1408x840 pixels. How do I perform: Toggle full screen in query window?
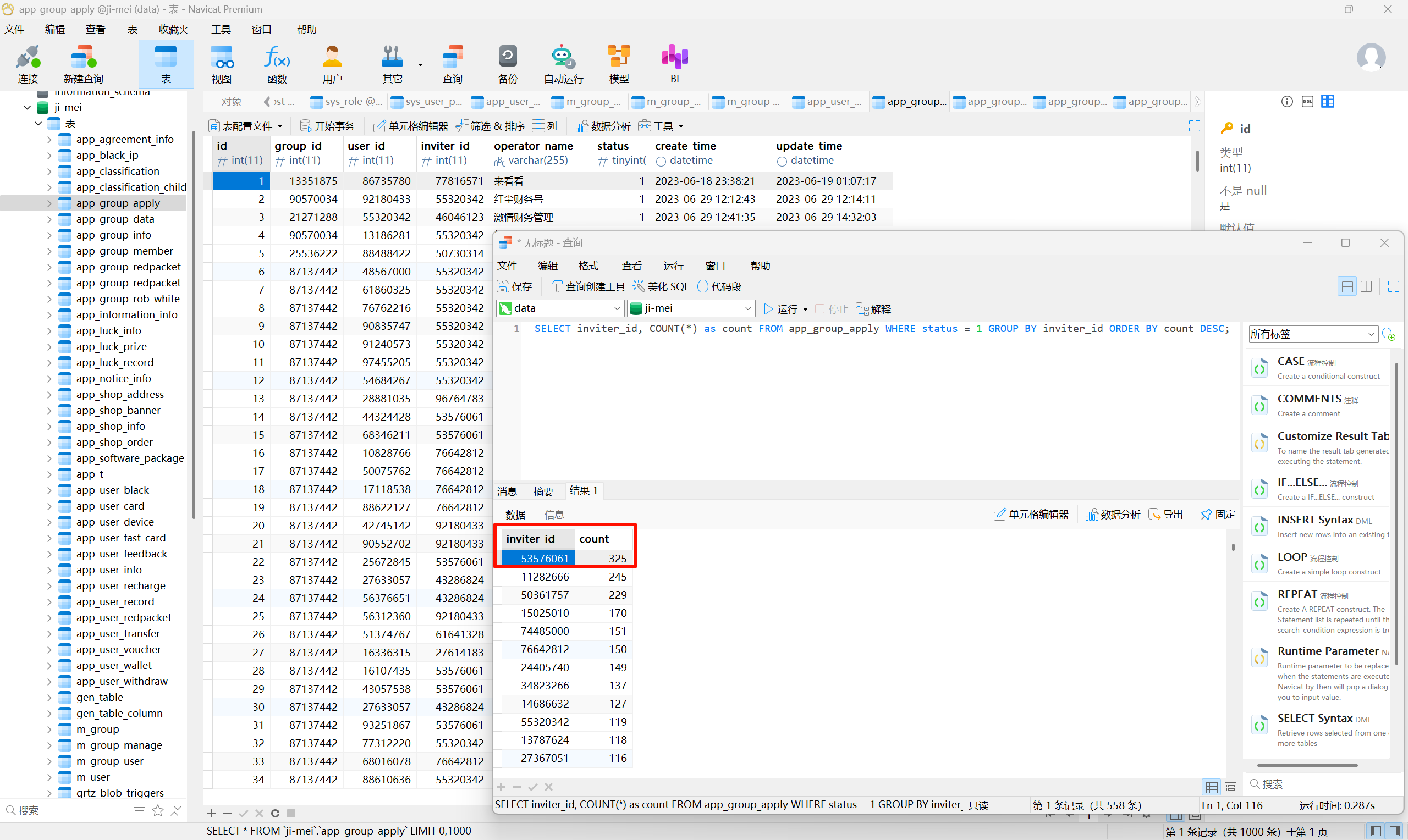[x=1393, y=286]
